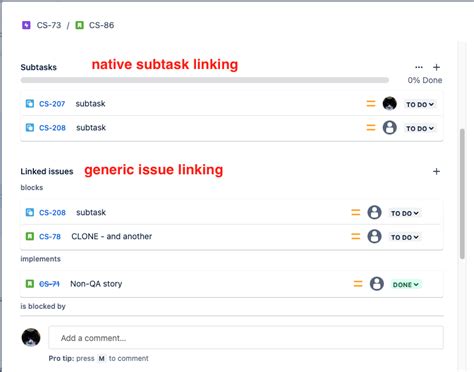Viewport: 474px width, 372px height.
Task: Click the 'Non-QA story' summary text
Action: tap(96, 284)
